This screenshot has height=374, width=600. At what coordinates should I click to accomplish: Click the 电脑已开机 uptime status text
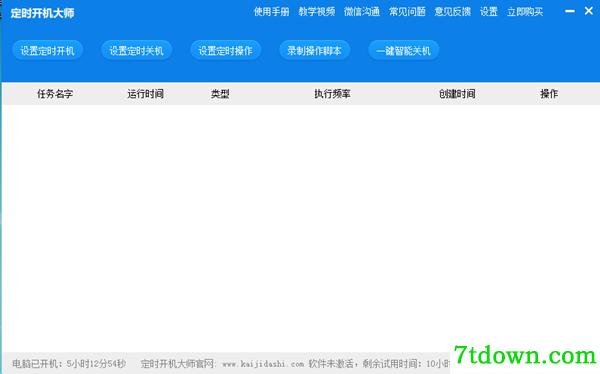pyautogui.click(x=69, y=363)
